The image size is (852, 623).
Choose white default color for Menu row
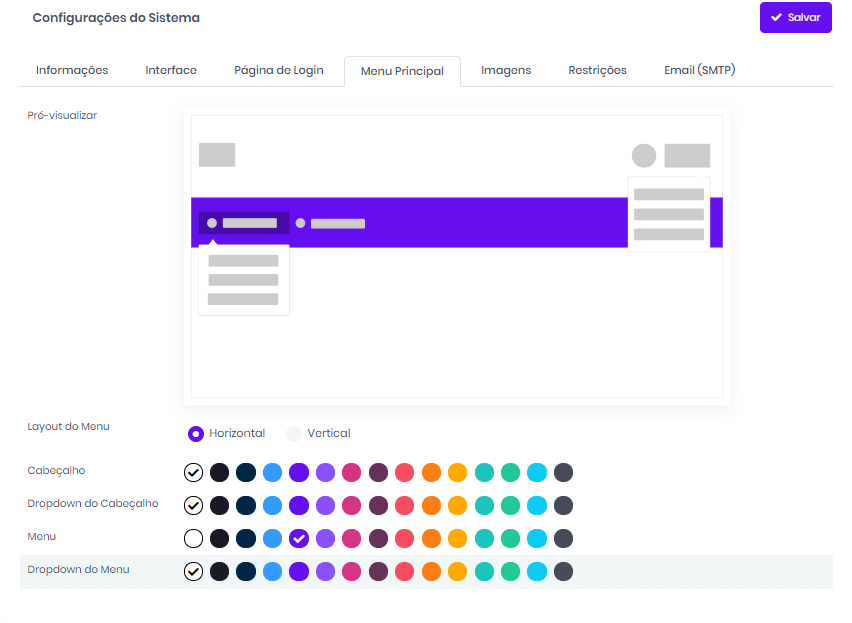[193, 538]
